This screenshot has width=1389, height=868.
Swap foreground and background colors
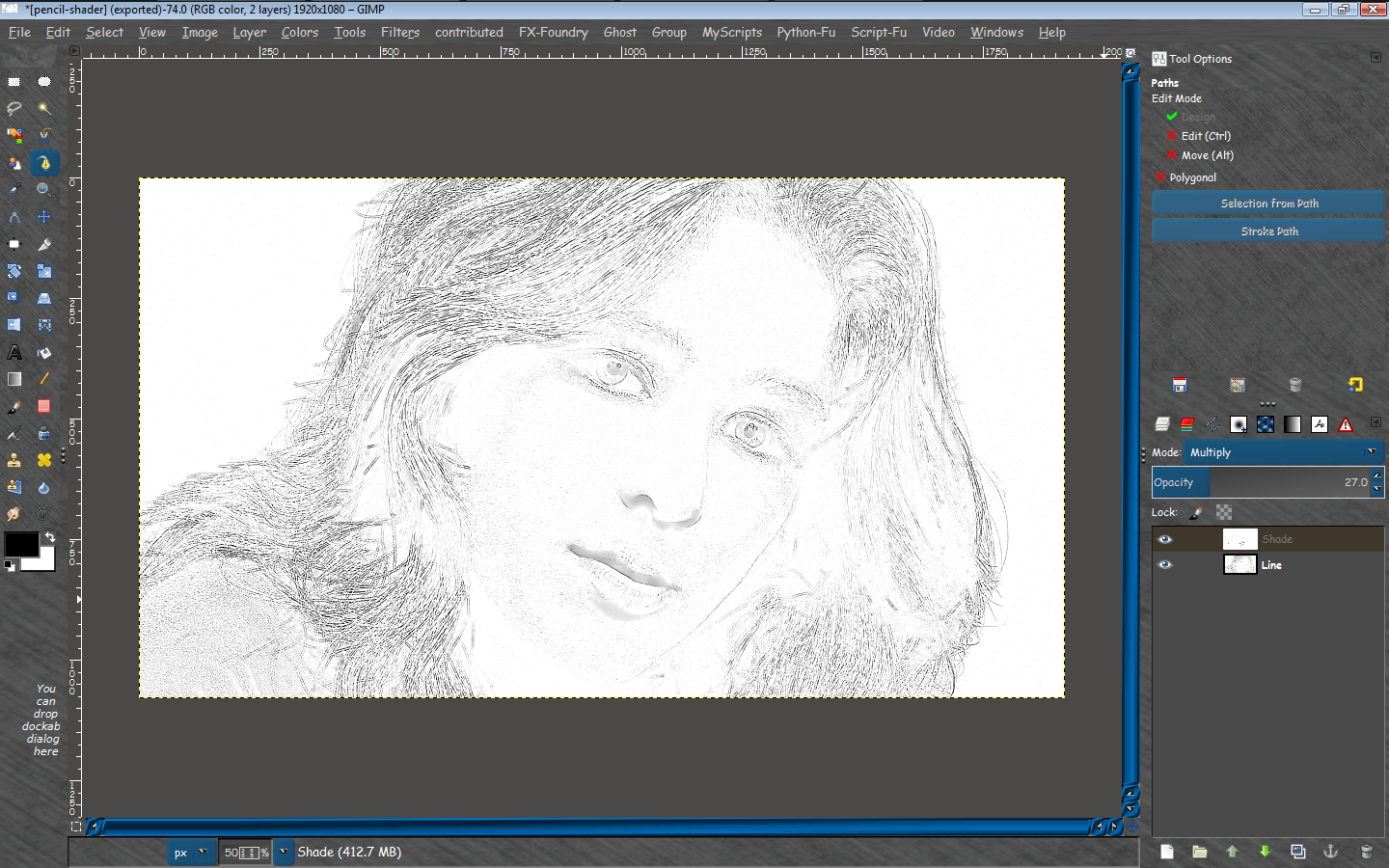tap(49, 537)
